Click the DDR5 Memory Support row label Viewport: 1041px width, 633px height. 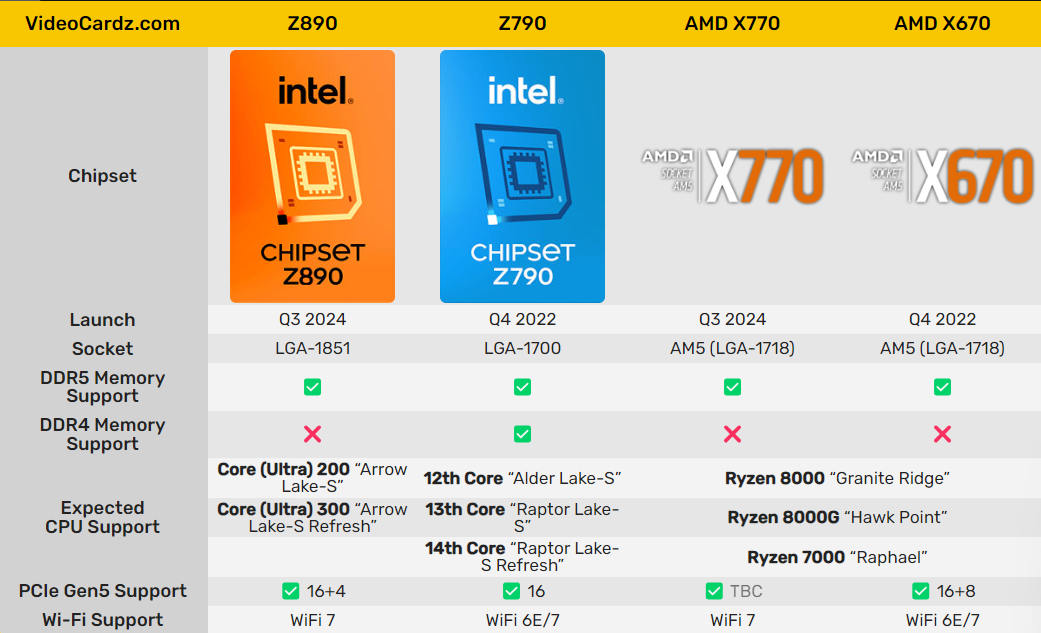102,387
